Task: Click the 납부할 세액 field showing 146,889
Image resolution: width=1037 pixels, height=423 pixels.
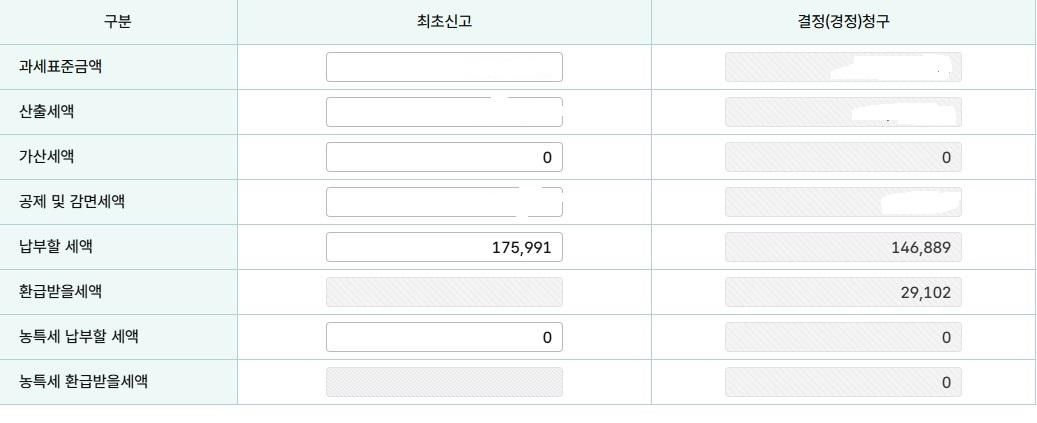Action: (843, 247)
